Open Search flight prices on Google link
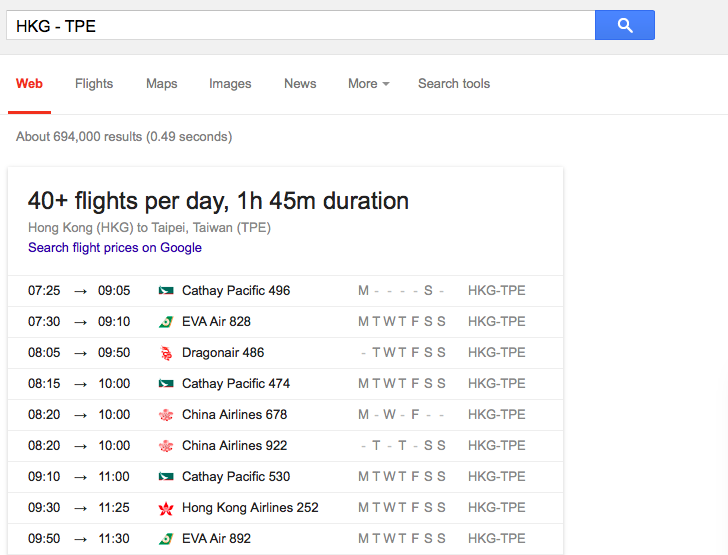This screenshot has height=555, width=728. [x=115, y=248]
